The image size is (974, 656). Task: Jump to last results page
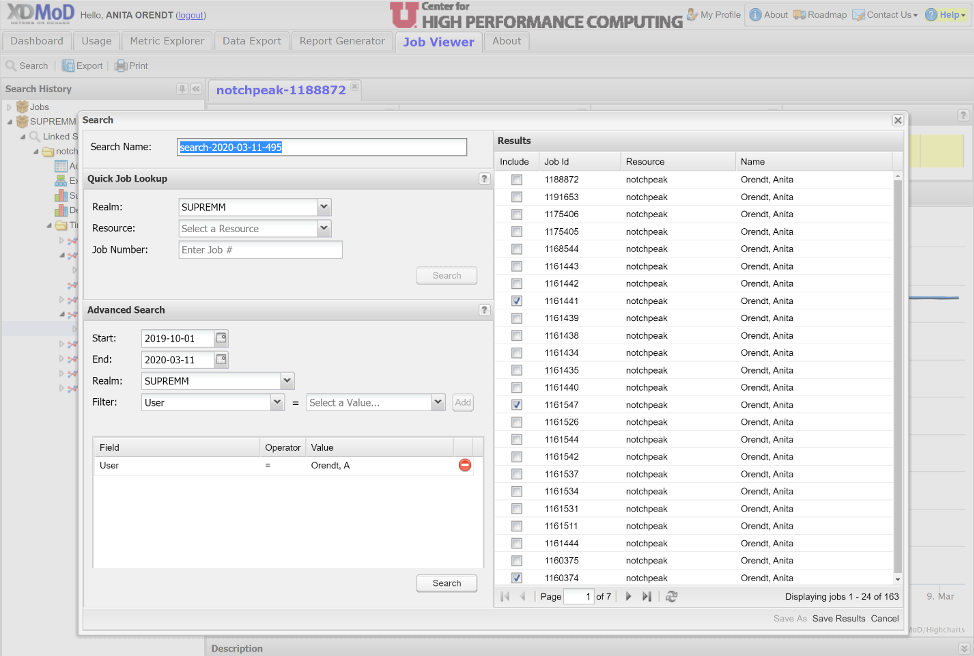(647, 596)
